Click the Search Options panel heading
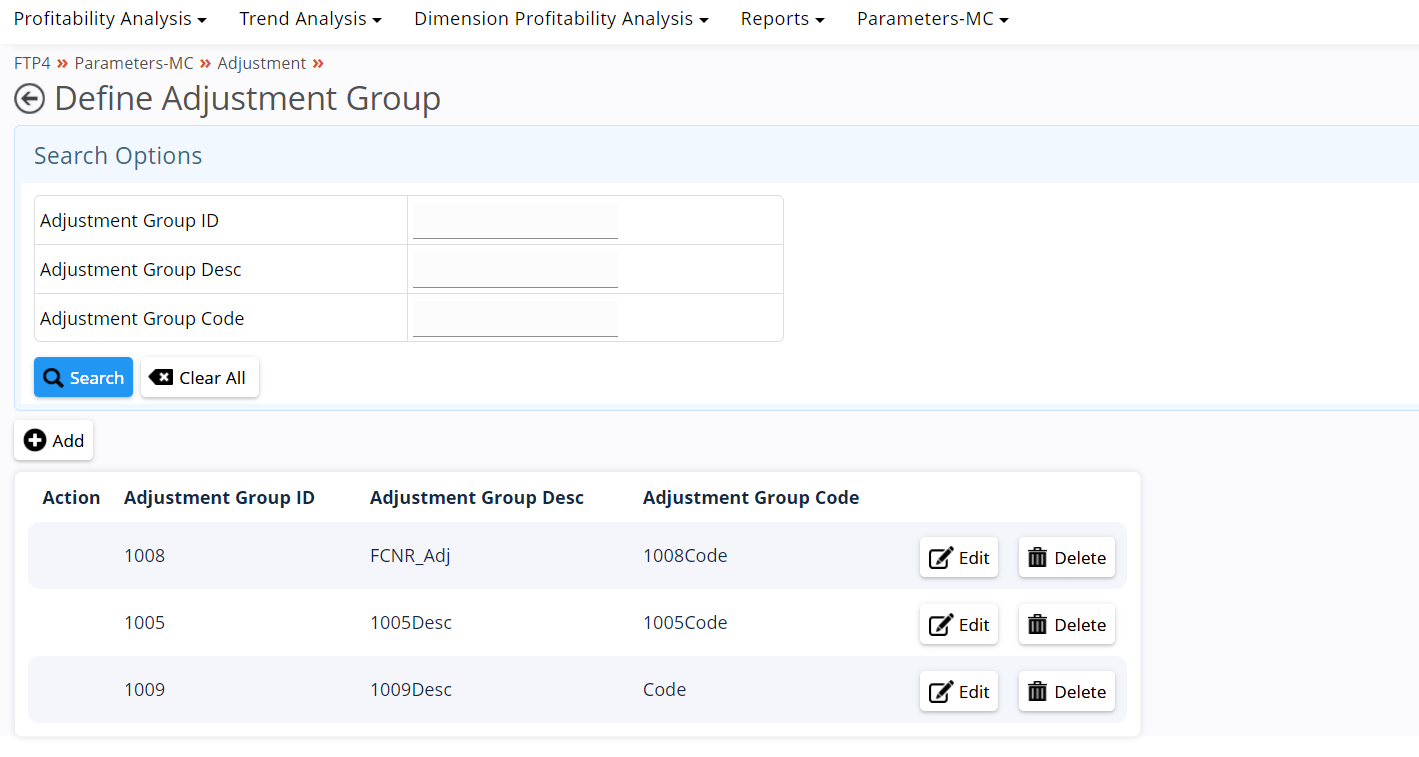The height and width of the screenshot is (757, 1419). [118, 156]
